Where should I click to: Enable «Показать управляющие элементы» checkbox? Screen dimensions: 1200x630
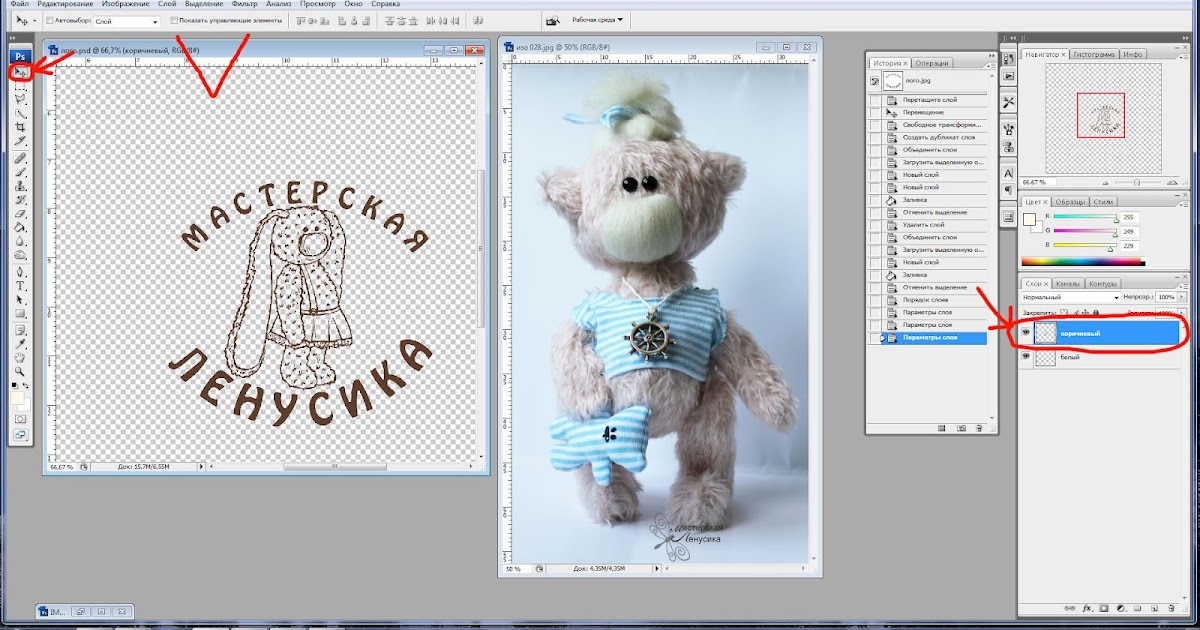175,20
